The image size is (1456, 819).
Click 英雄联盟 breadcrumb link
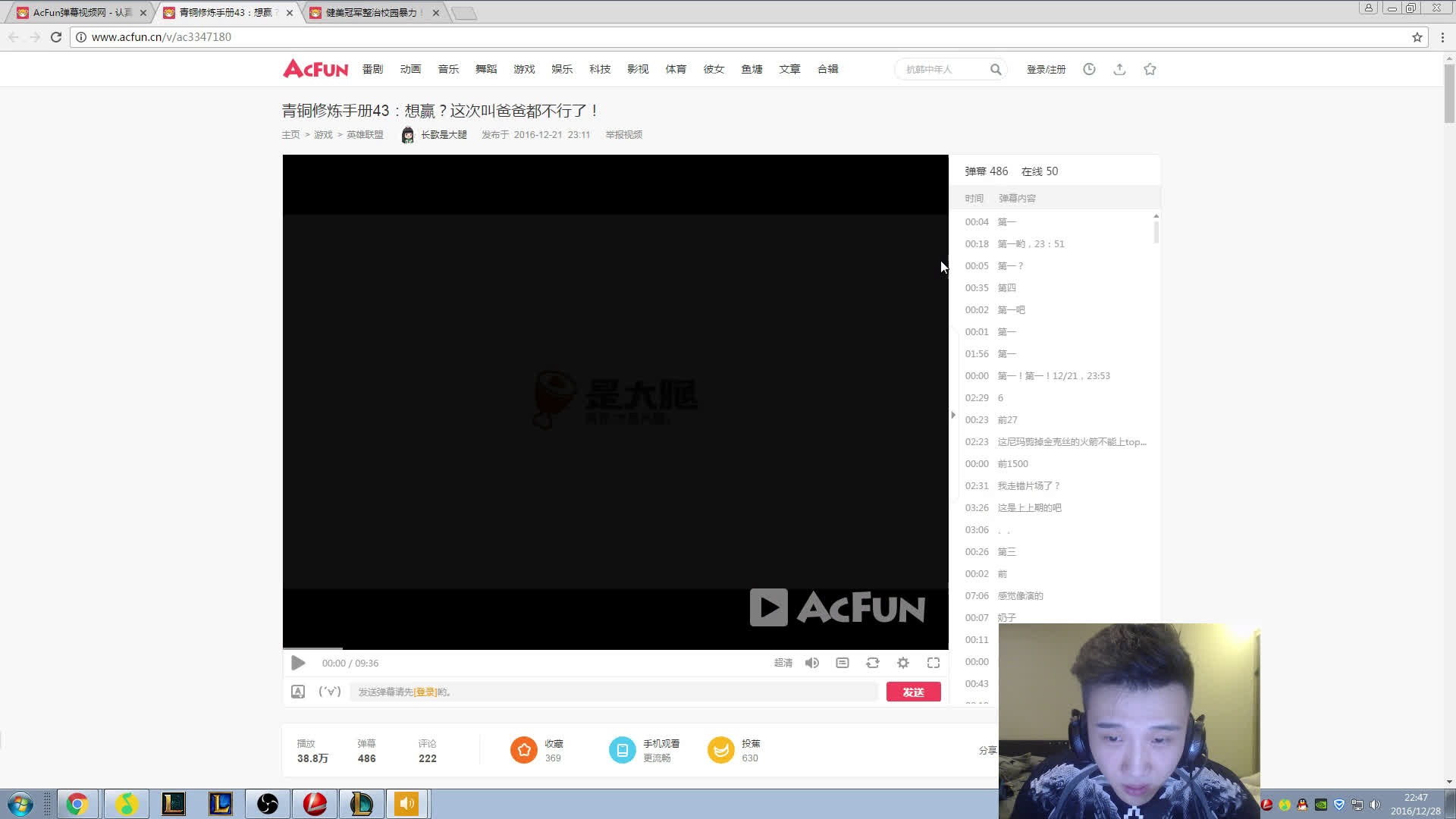coord(365,135)
